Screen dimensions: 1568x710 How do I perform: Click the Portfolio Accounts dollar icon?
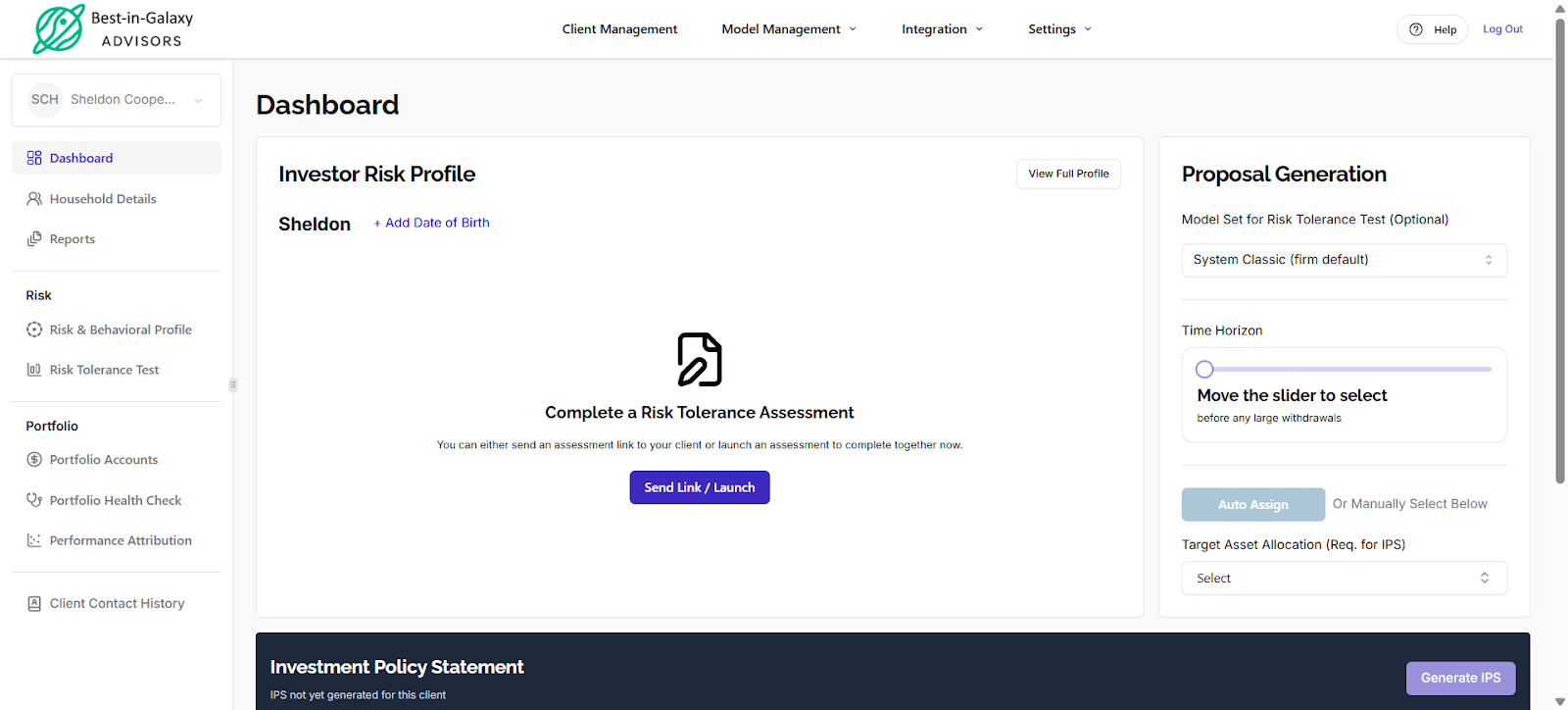click(34, 460)
